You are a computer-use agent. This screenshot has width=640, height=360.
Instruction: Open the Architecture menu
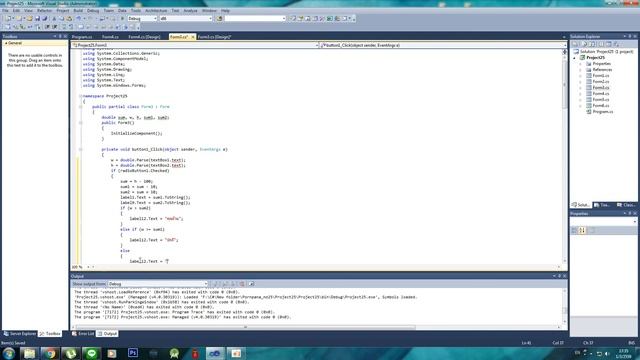tap(156, 11)
